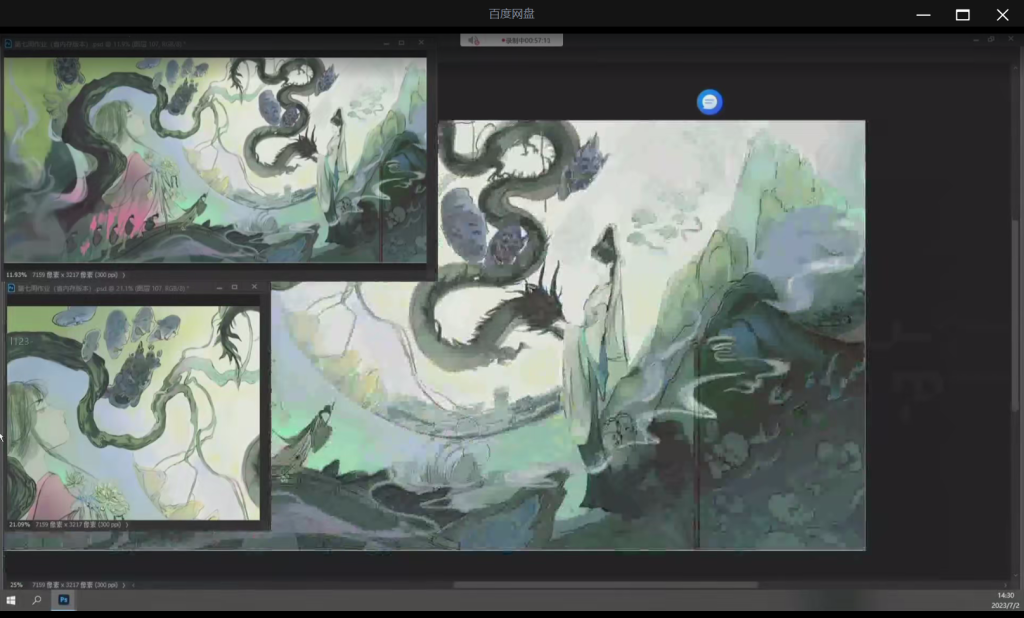Click the 25% zoom level field
The height and width of the screenshot is (618, 1024).
(16, 584)
